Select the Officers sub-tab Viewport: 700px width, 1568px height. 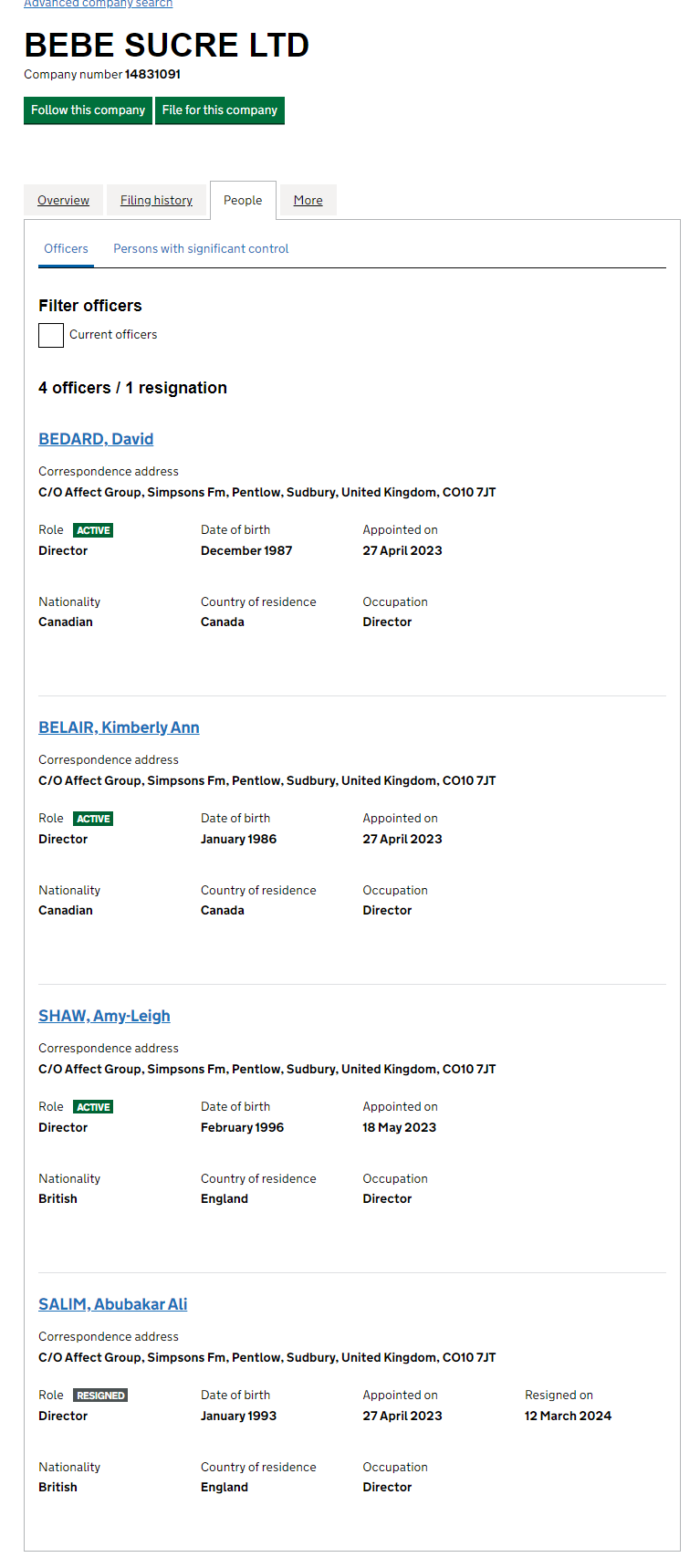click(66, 249)
